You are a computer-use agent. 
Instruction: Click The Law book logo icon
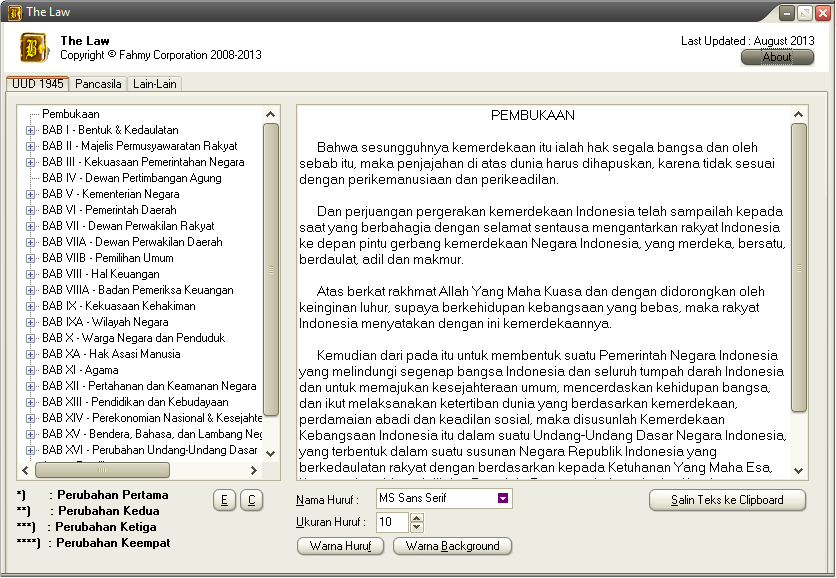pyautogui.click(x=34, y=47)
